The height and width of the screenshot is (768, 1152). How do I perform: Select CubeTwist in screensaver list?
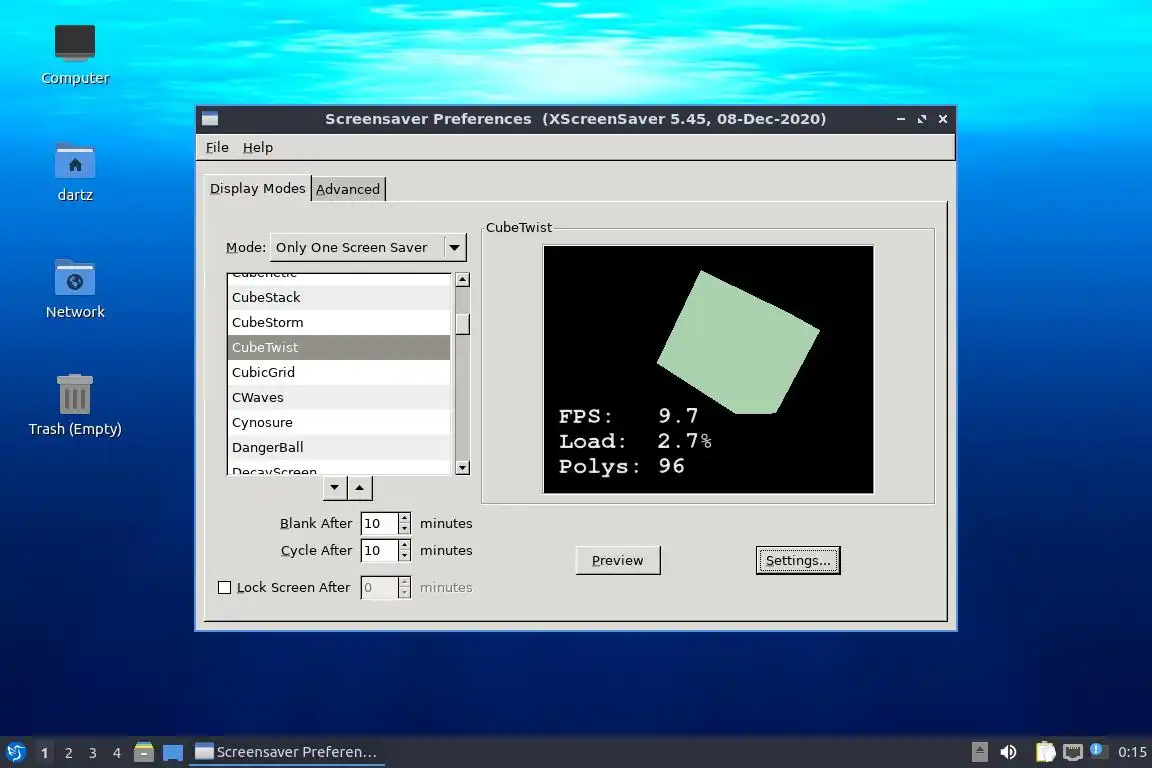339,348
